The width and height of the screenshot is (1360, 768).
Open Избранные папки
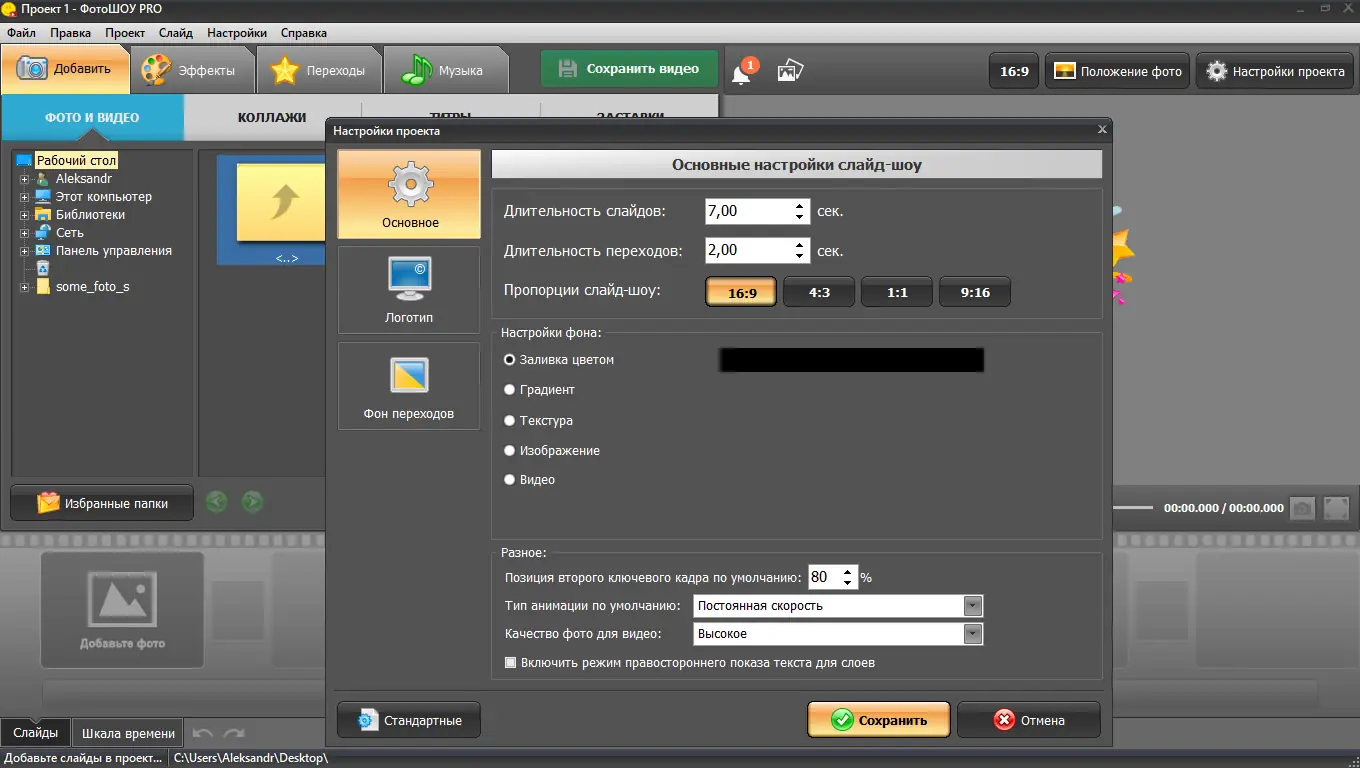[103, 503]
